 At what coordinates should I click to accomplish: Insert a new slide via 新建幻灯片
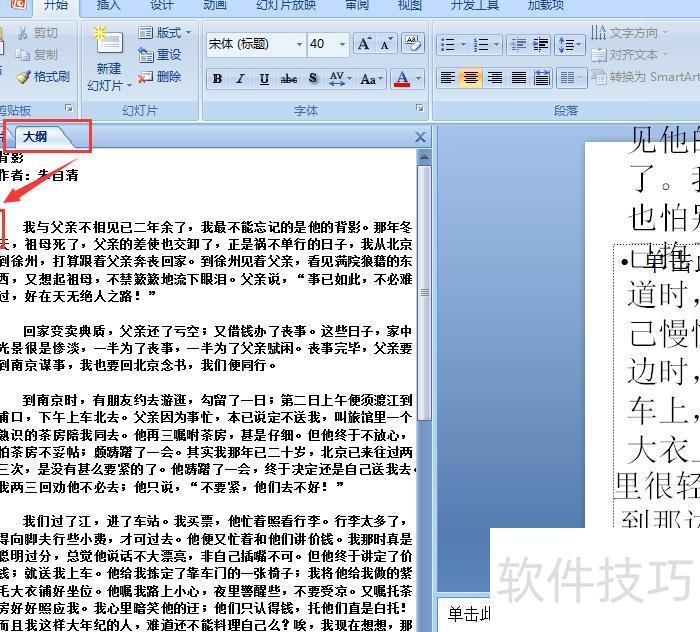click(x=109, y=59)
